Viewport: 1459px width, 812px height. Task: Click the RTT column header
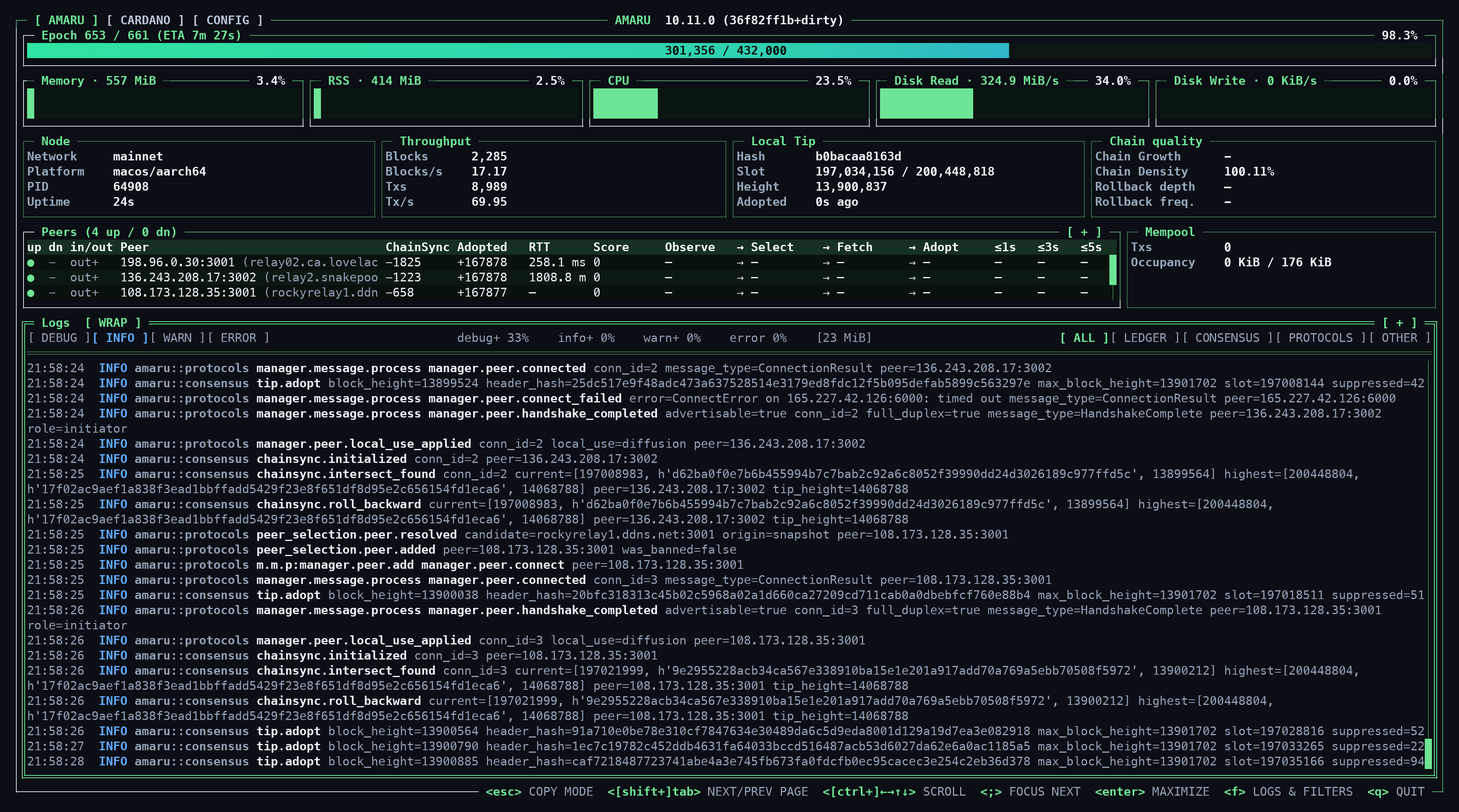pos(539,248)
